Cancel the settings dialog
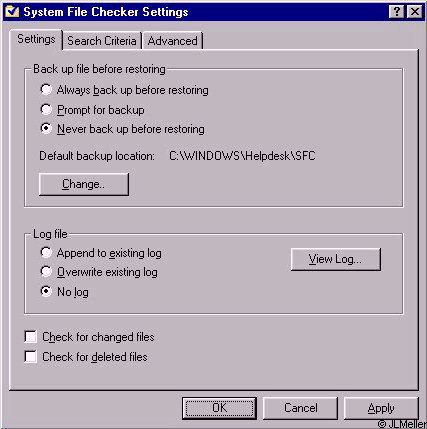 pos(300,408)
